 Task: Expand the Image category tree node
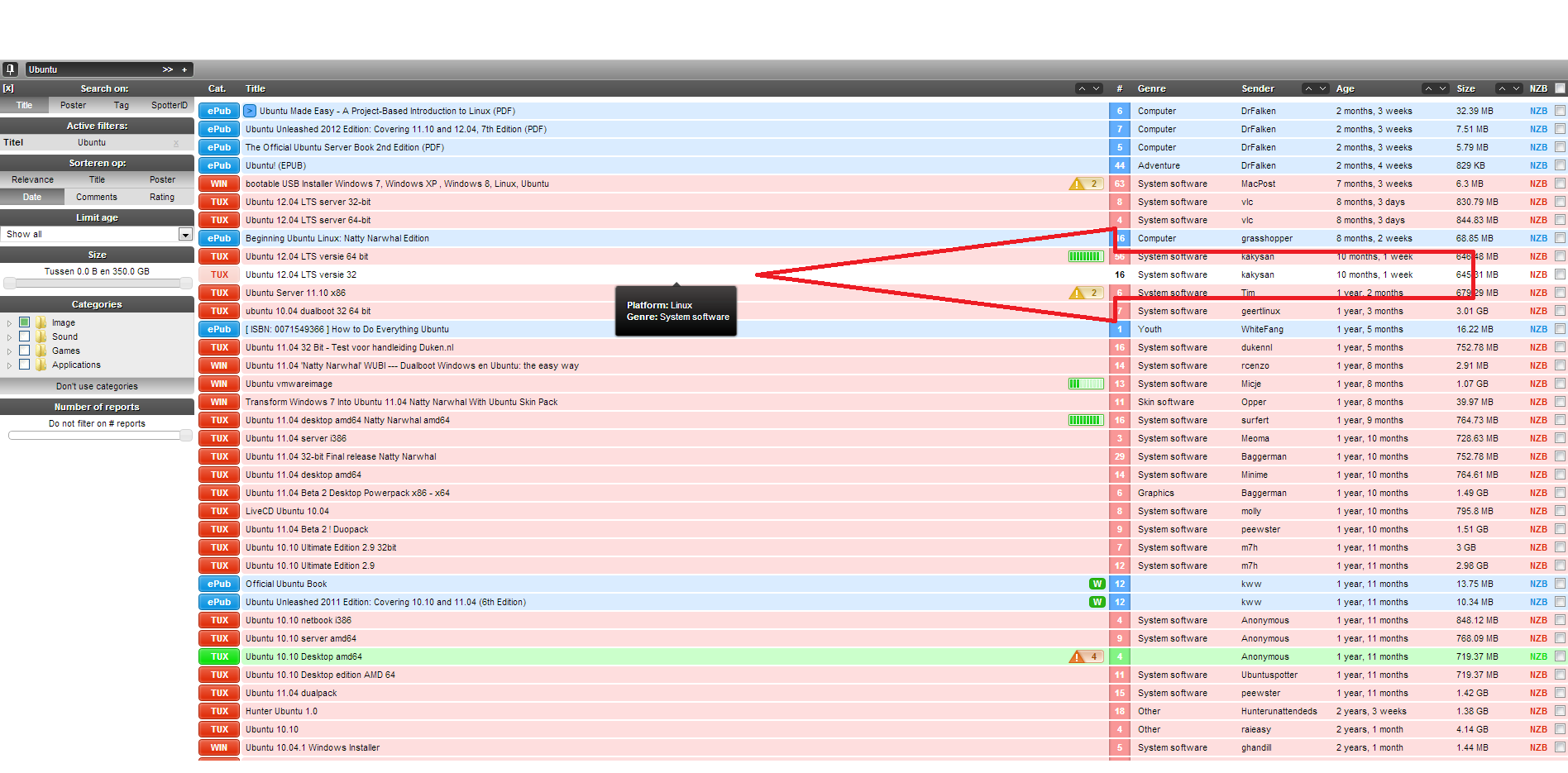pos(9,323)
